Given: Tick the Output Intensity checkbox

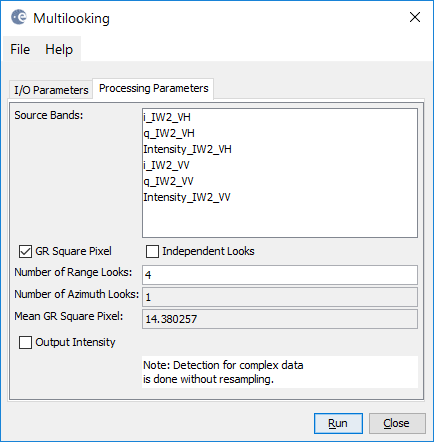Looking at the screenshot, I should coord(25,342).
